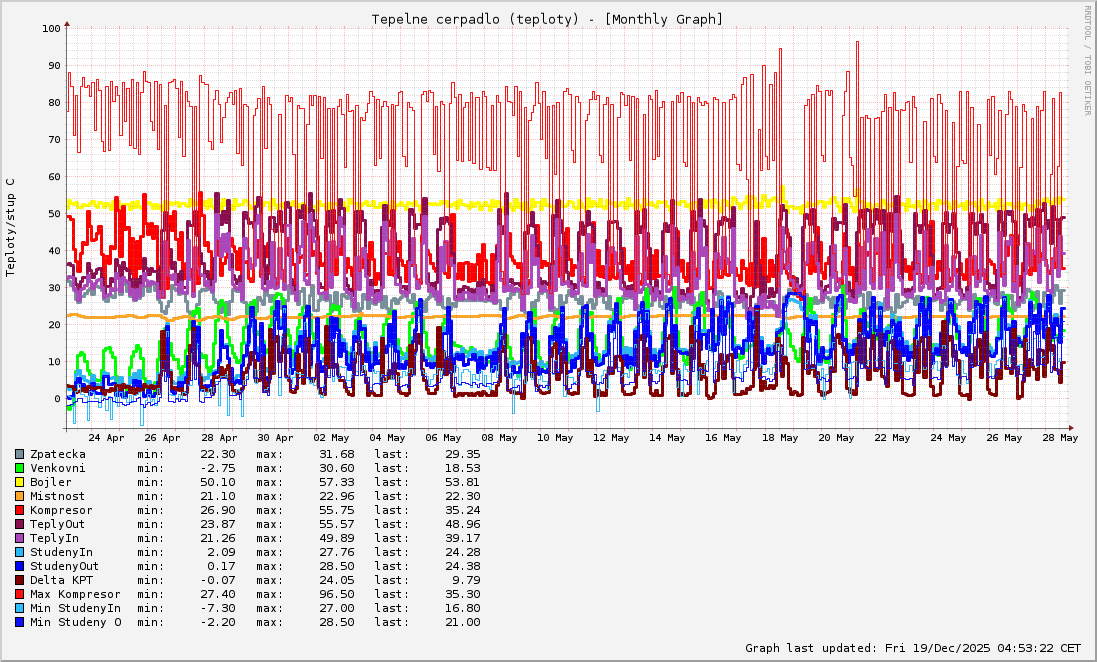Select the 18 May date axis label

point(780,437)
